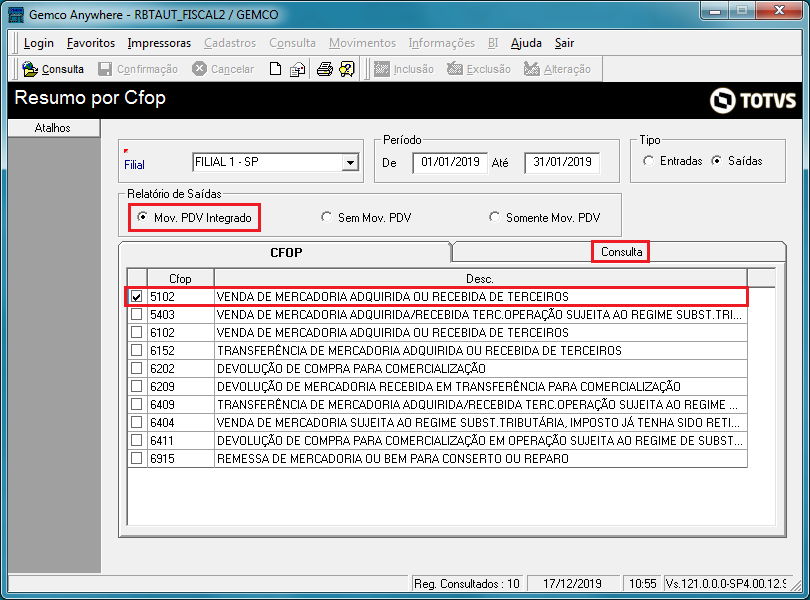
Task: Choose Somente Mov. PDV option
Action: pyautogui.click(x=494, y=217)
